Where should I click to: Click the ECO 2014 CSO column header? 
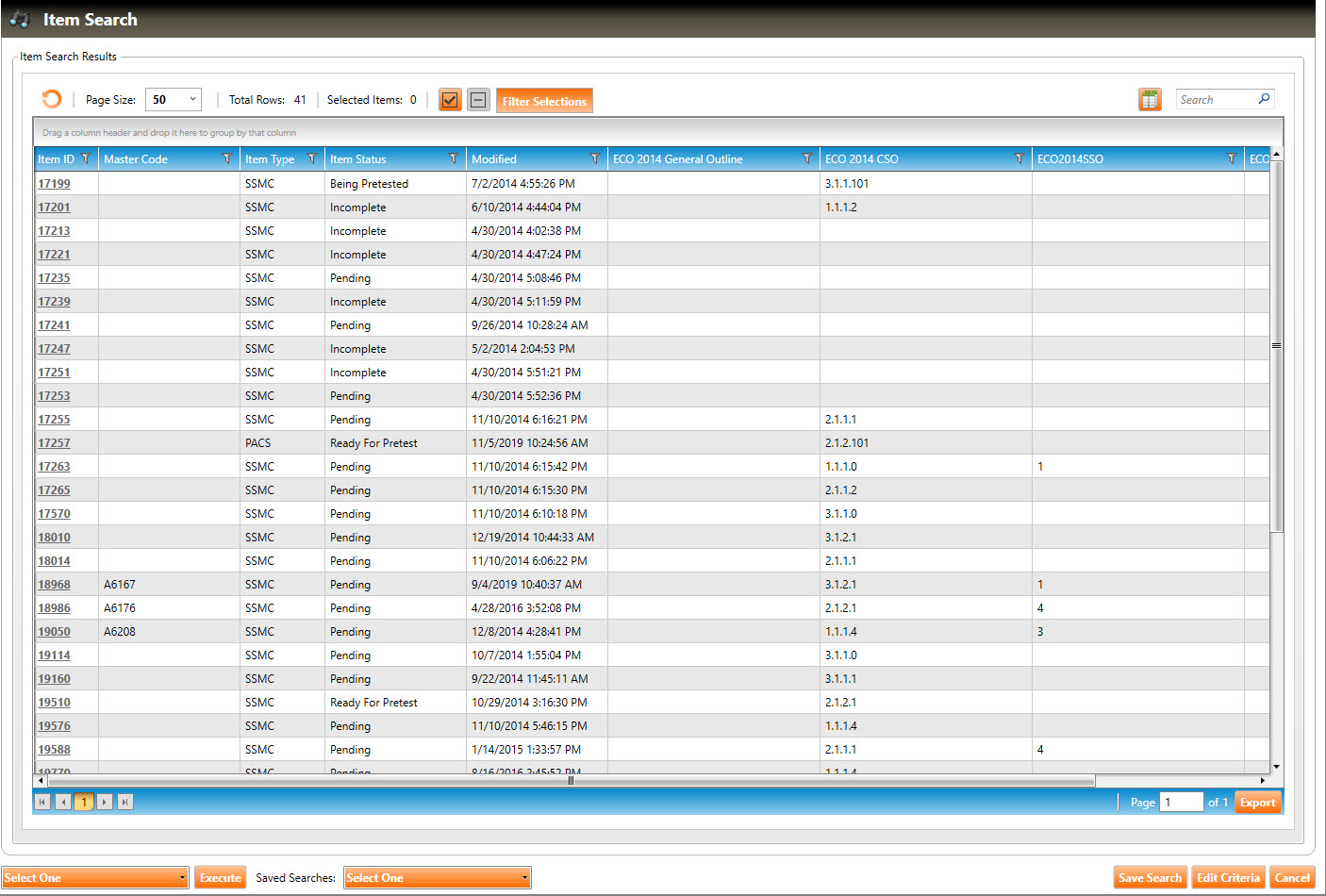pyautogui.click(x=861, y=159)
